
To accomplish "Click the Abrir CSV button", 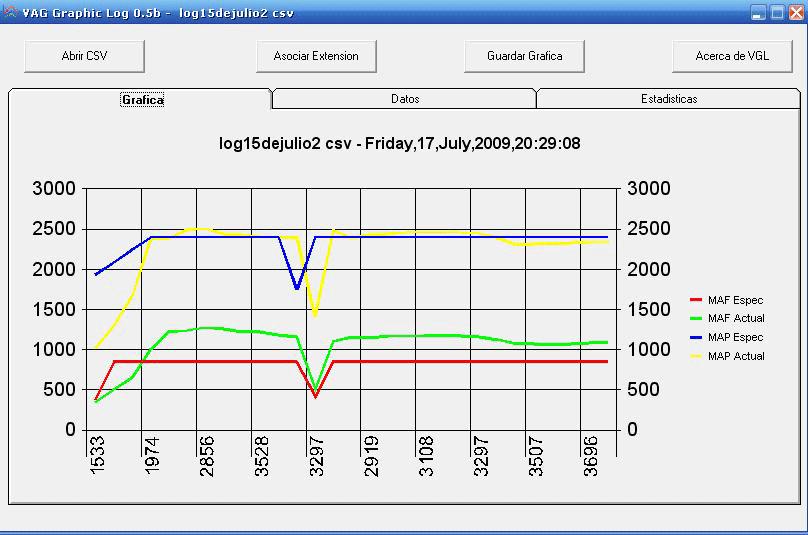I will 85,56.
